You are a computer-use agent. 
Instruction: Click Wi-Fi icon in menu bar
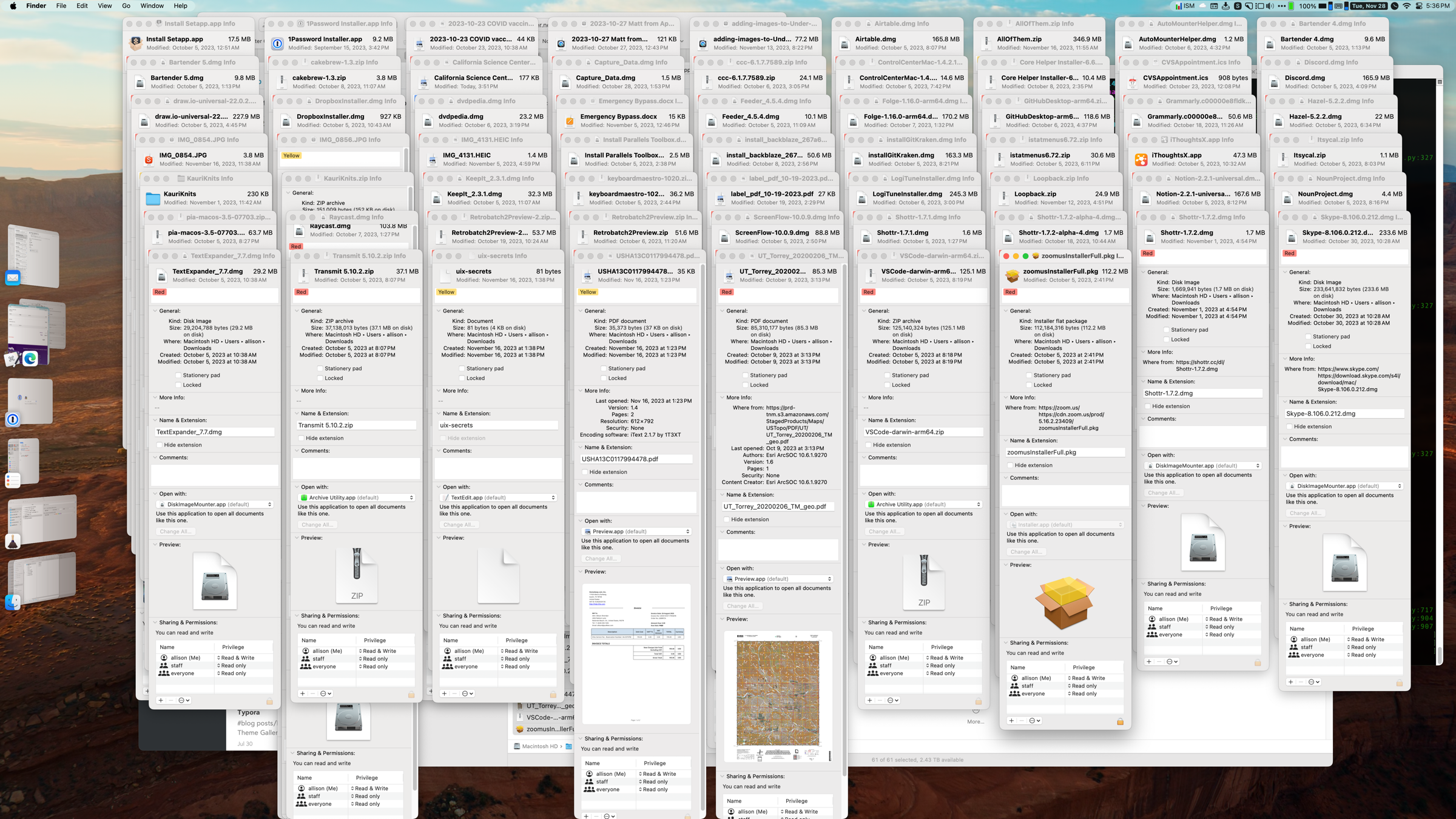[x=1406, y=6]
